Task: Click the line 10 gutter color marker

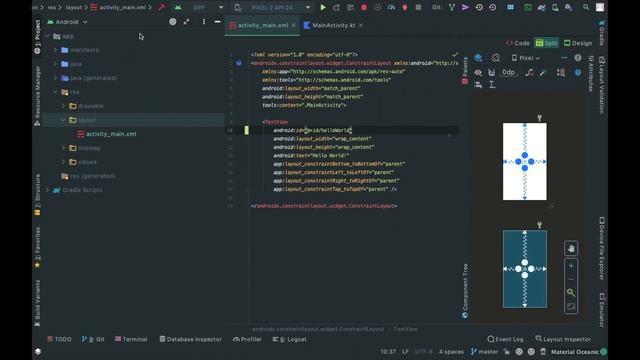Action: tap(247, 130)
